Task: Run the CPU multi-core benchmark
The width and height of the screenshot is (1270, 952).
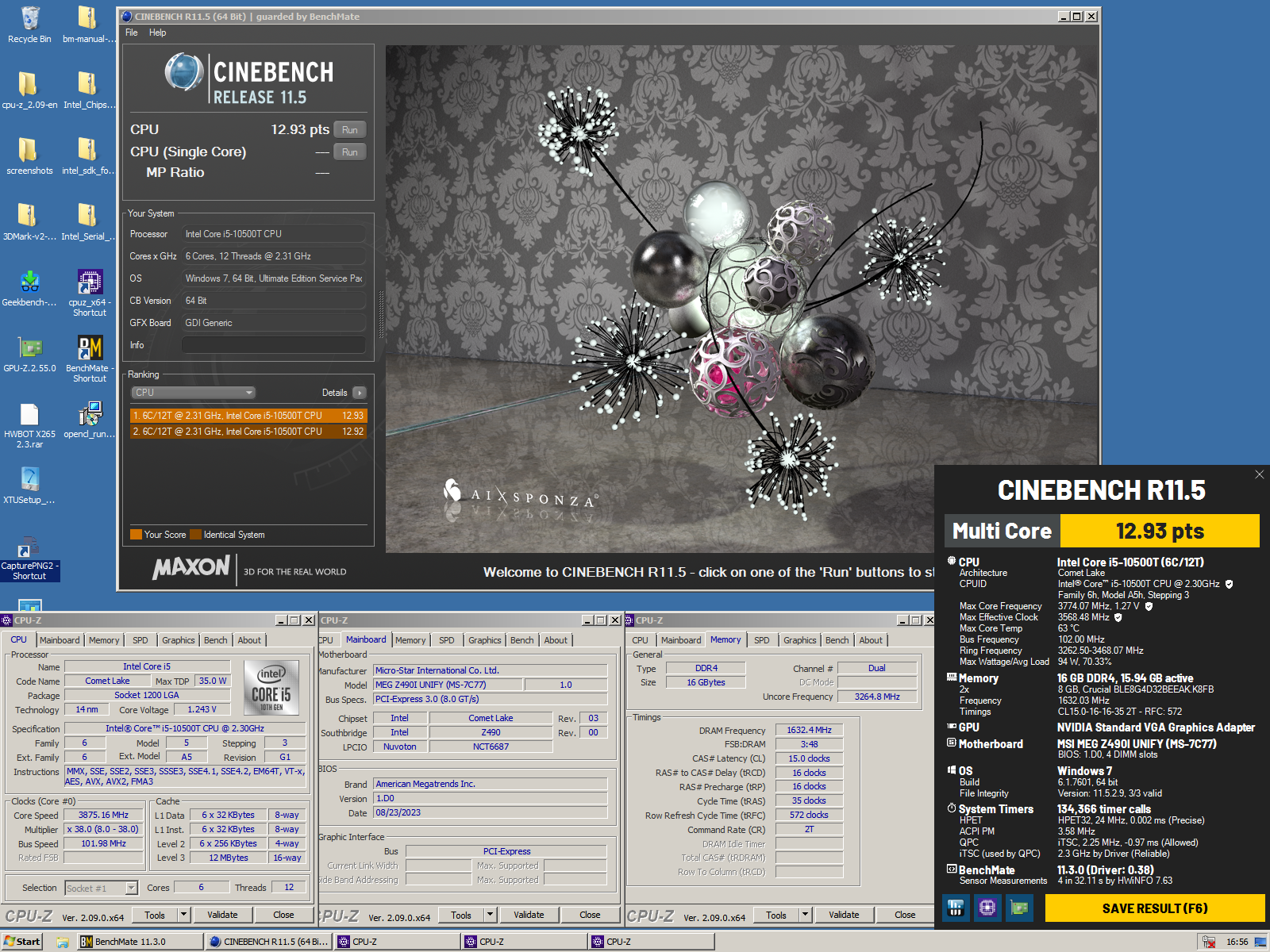Action: coord(350,130)
